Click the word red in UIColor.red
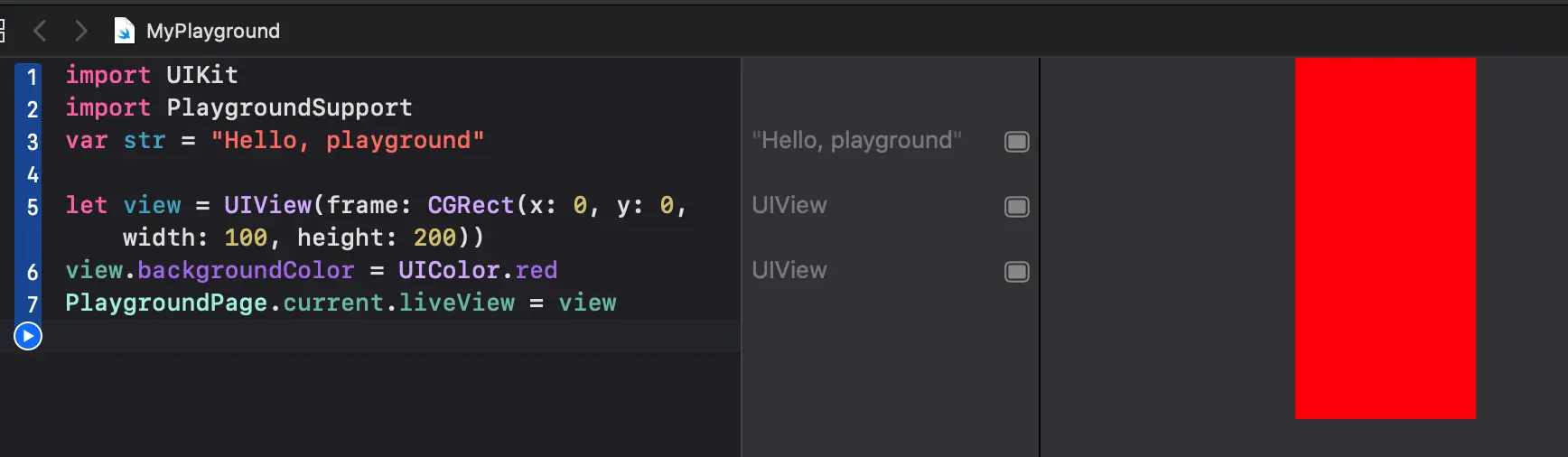Image resolution: width=1568 pixels, height=457 pixels. [x=537, y=271]
